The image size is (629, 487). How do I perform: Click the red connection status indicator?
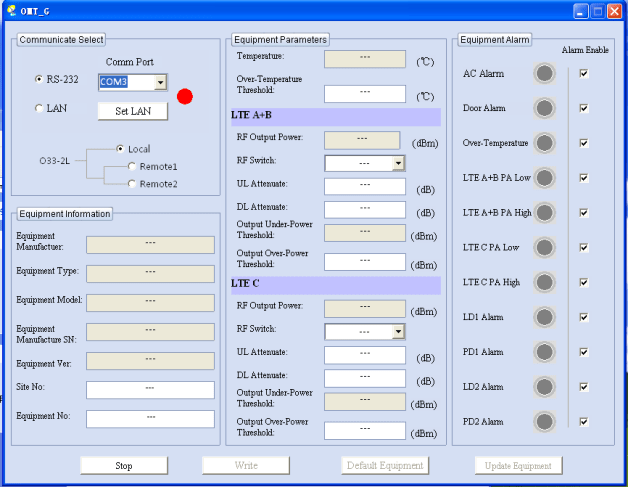[184, 96]
